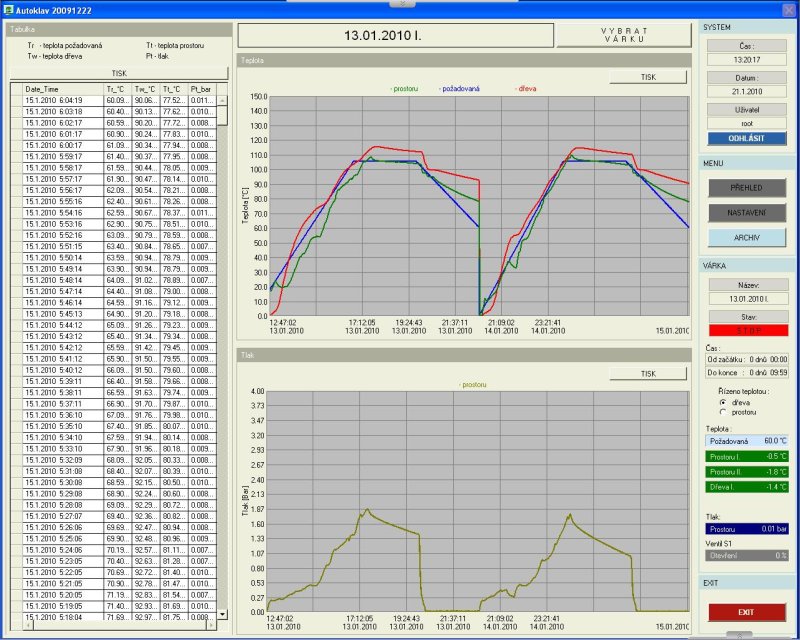Open the ARCHIV menu
This screenshot has width=800, height=640.
point(747,237)
